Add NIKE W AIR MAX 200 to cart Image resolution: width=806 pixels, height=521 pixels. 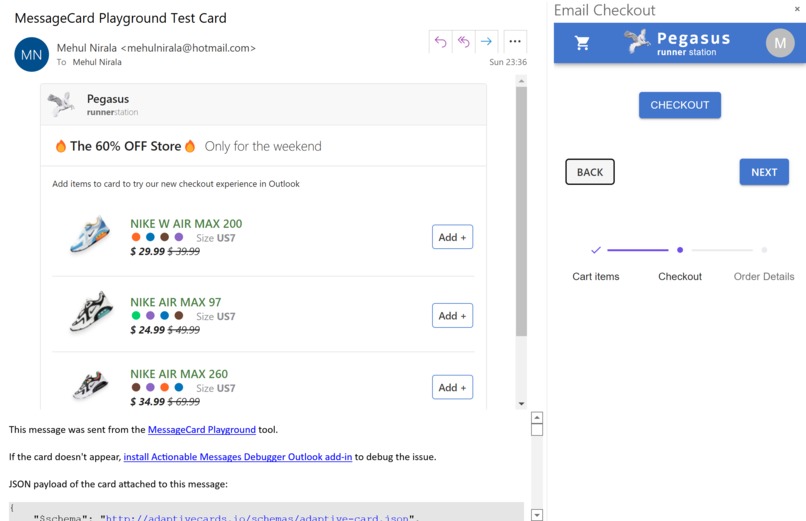pyautogui.click(x=452, y=237)
